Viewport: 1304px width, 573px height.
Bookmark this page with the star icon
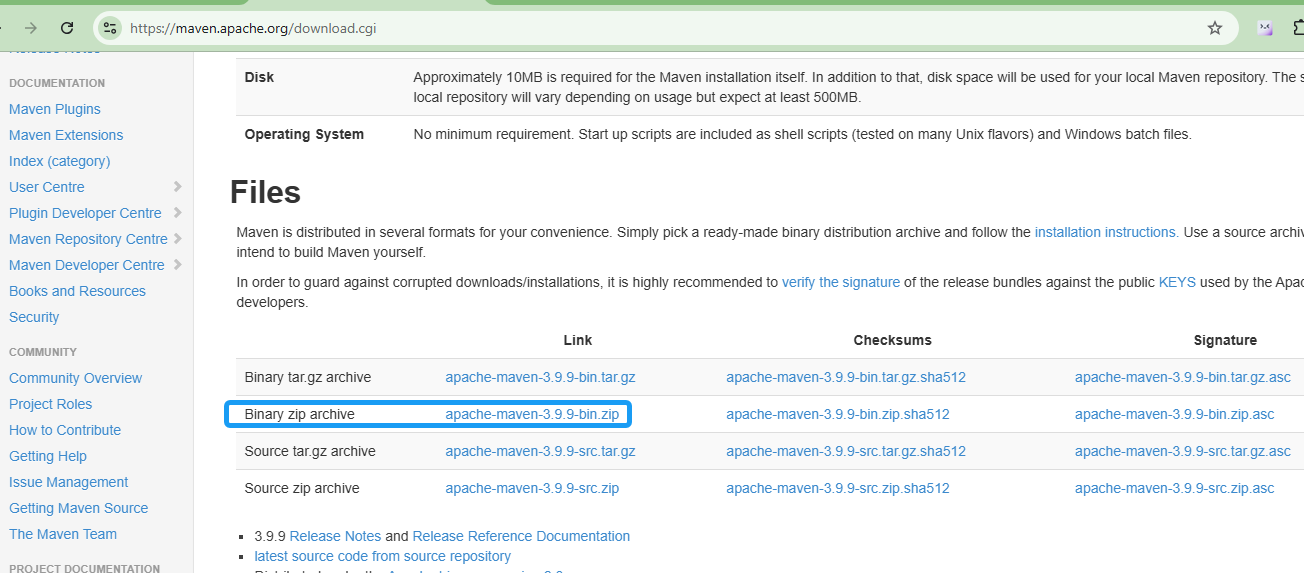click(x=1215, y=28)
